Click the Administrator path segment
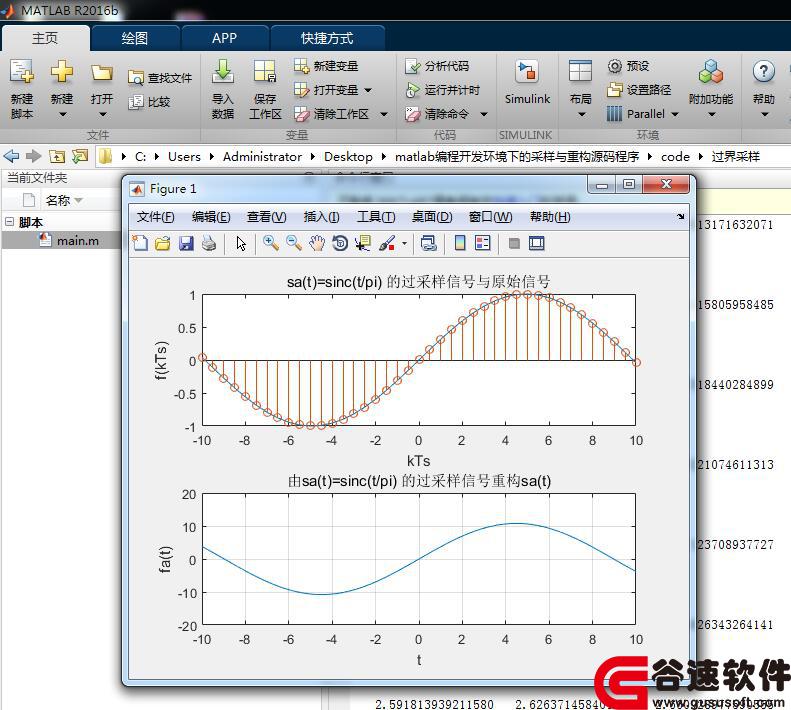 coord(262,157)
